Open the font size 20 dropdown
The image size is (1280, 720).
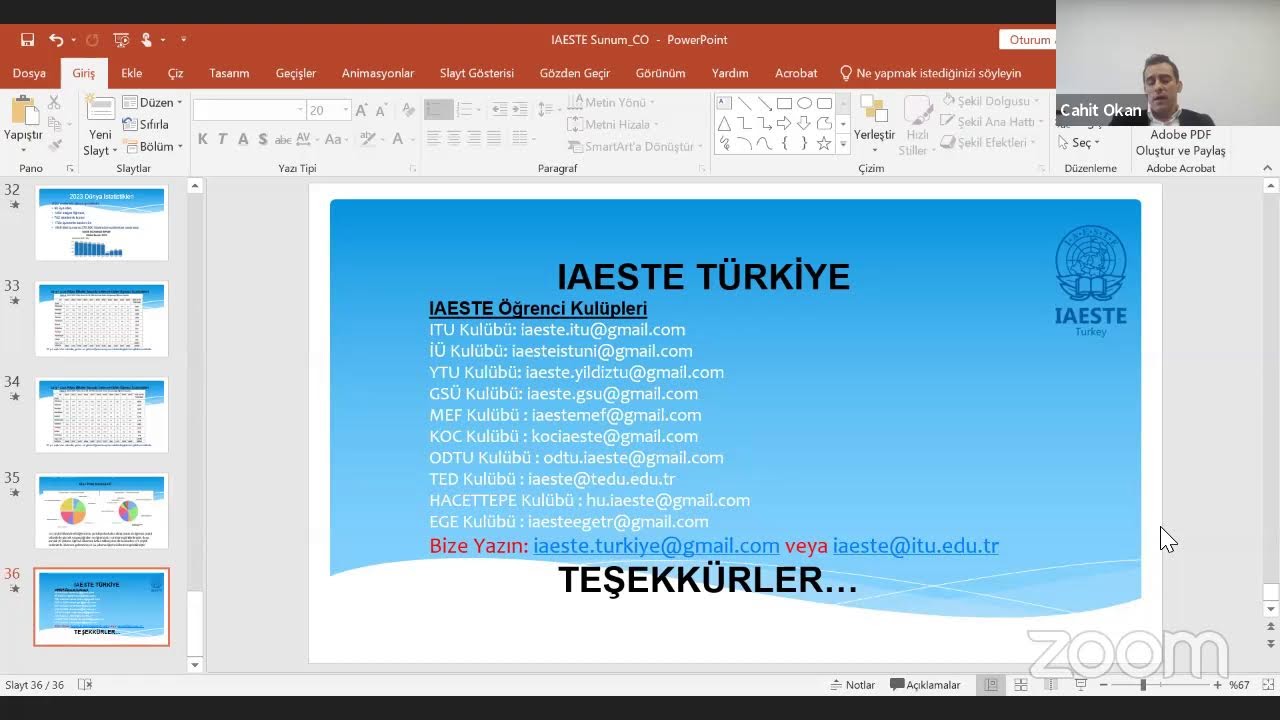coord(328,110)
